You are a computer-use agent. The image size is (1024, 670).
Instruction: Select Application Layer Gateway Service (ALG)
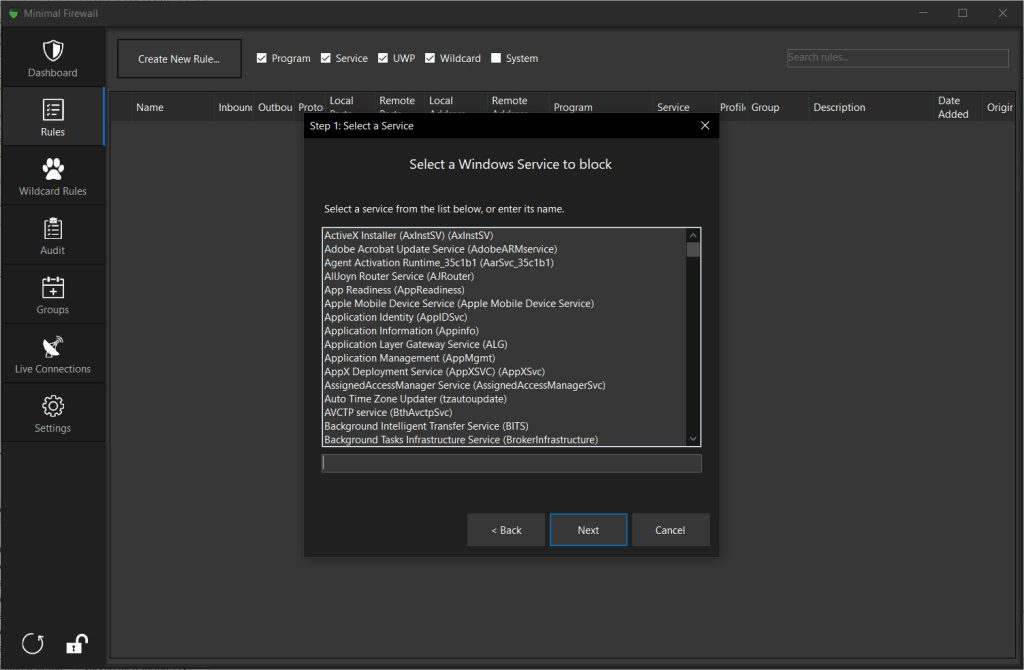pos(504,344)
